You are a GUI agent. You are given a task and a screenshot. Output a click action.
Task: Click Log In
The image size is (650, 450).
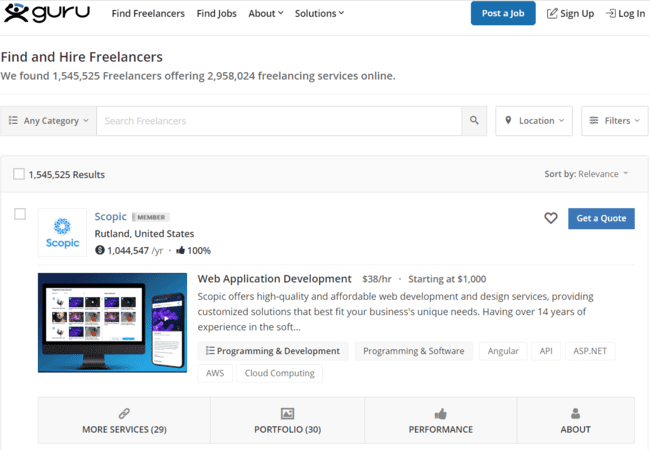pos(626,13)
